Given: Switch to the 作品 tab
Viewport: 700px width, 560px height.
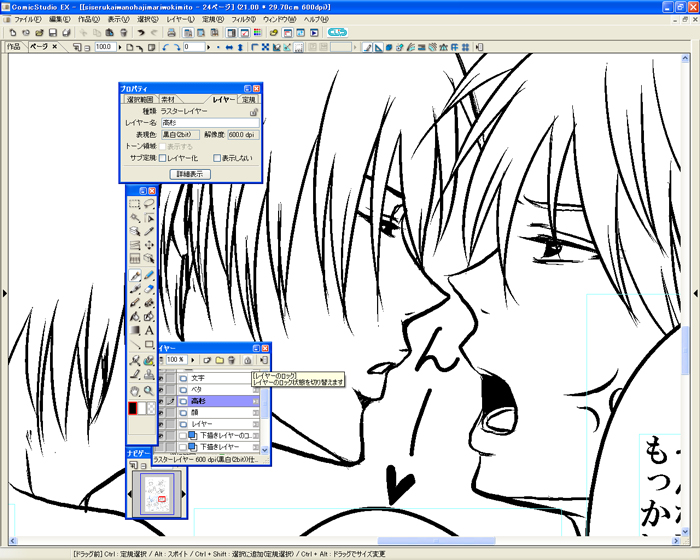Looking at the screenshot, I should click(x=13, y=46).
